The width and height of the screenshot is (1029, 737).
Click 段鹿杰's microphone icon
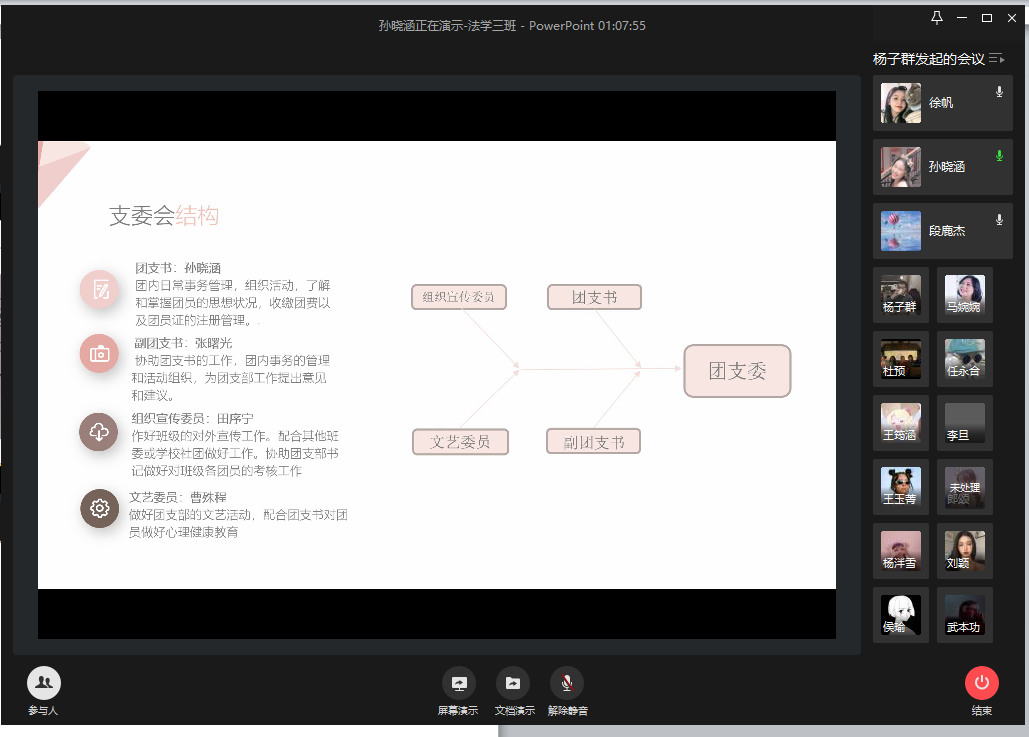point(998,220)
